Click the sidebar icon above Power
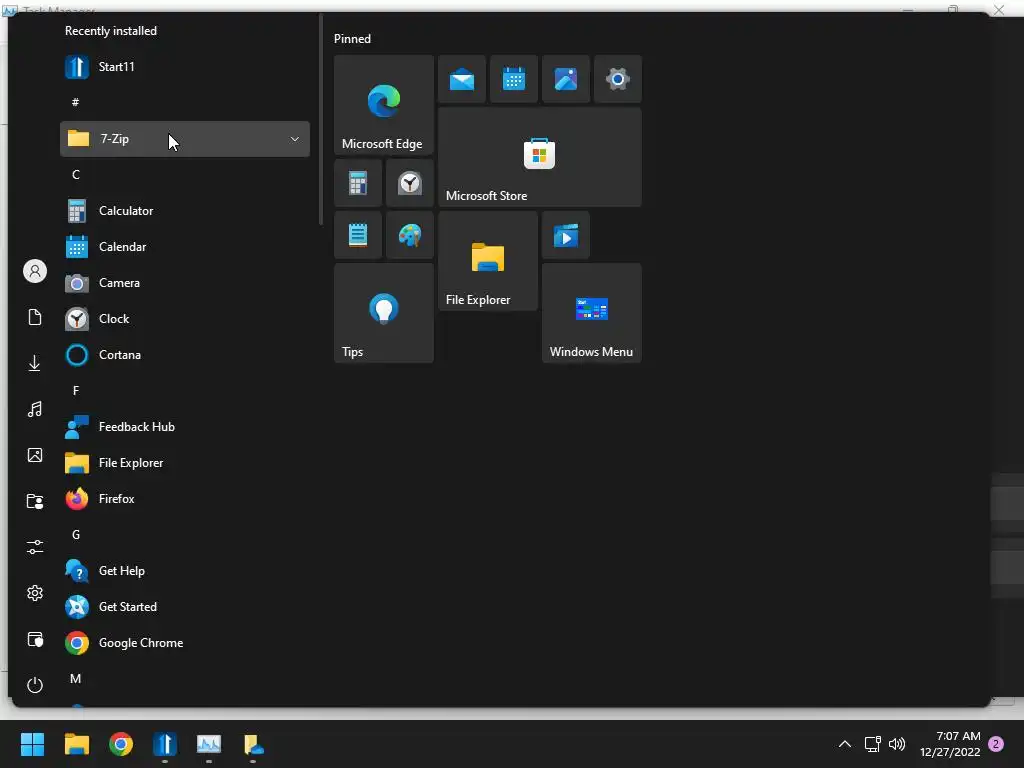Screen dimensions: 1024x768 pos(35,639)
